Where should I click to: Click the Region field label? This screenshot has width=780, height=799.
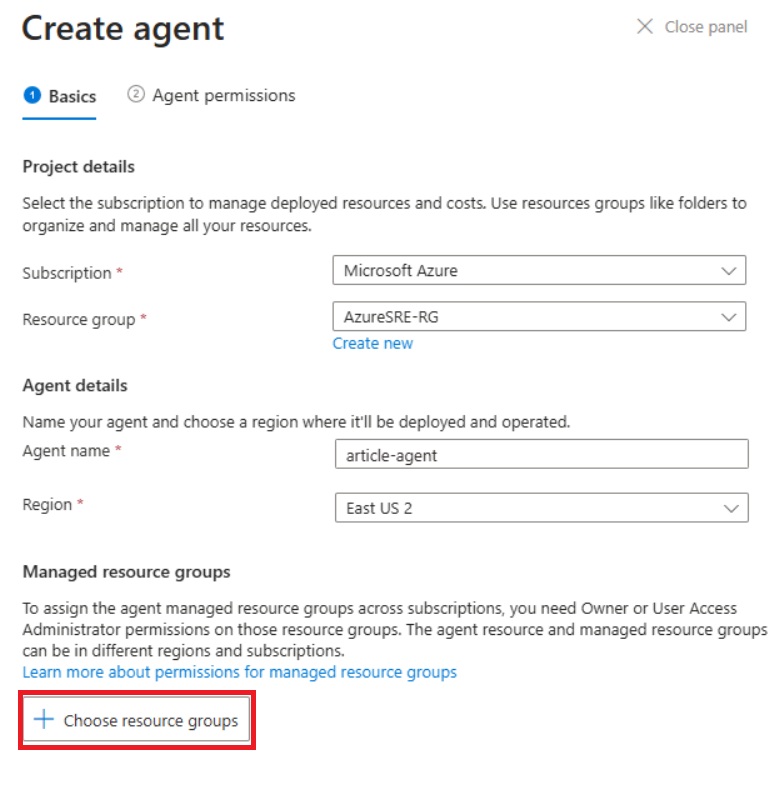47,505
